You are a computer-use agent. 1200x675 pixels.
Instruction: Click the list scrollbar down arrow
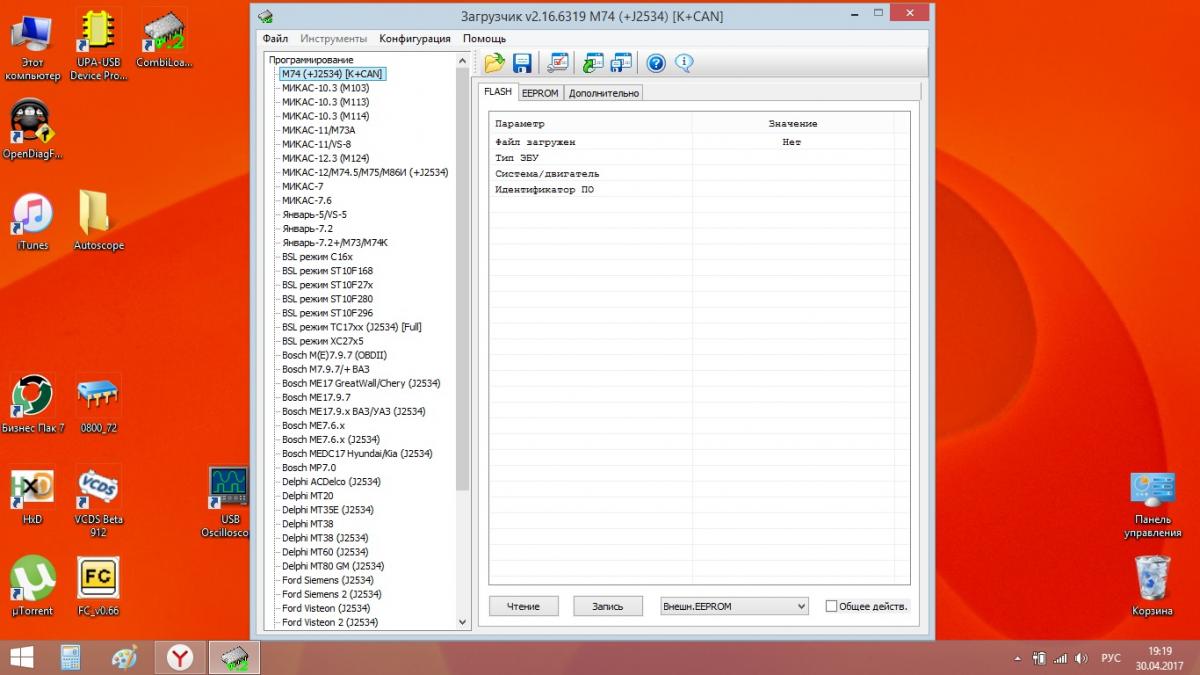[x=462, y=621]
